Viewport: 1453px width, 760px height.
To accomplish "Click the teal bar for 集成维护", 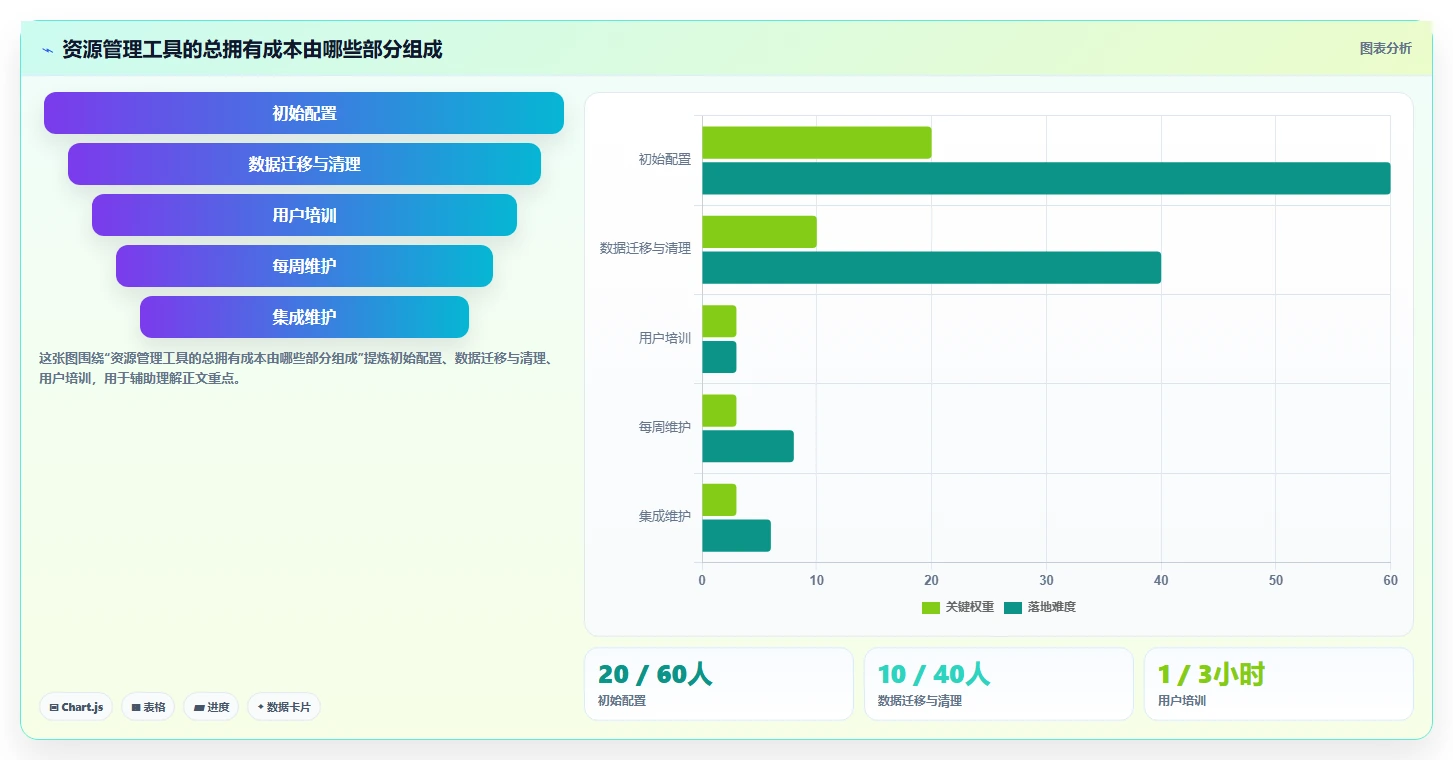I will coord(736,536).
